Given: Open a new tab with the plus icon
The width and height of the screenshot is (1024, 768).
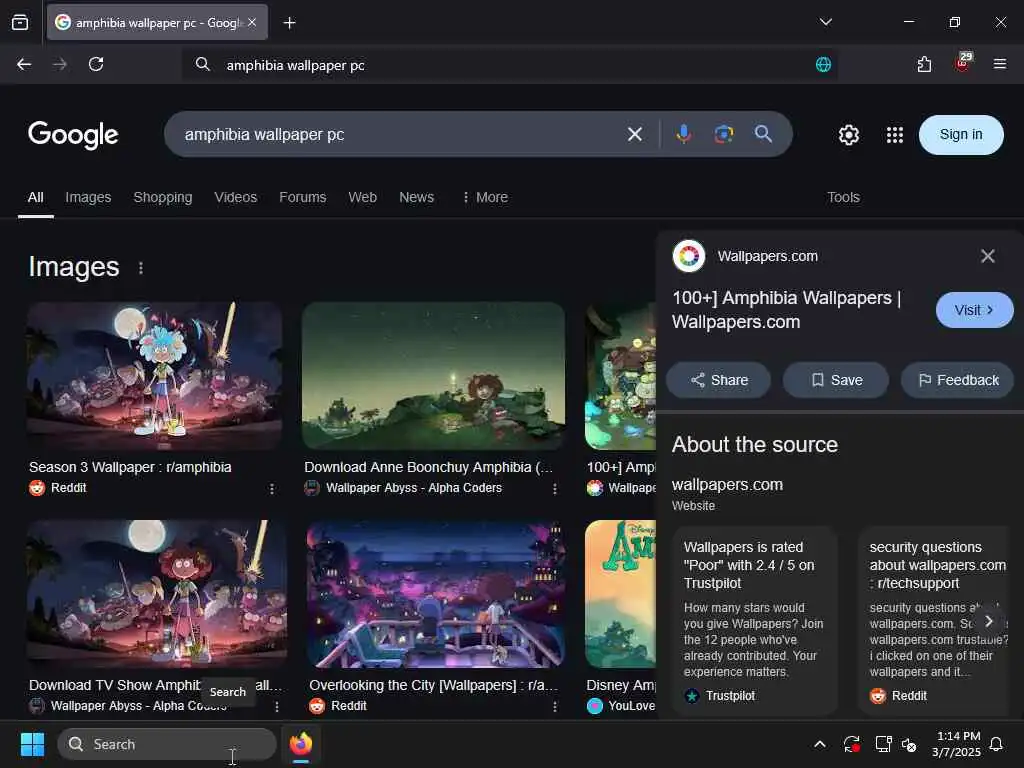Looking at the screenshot, I should tap(289, 23).
